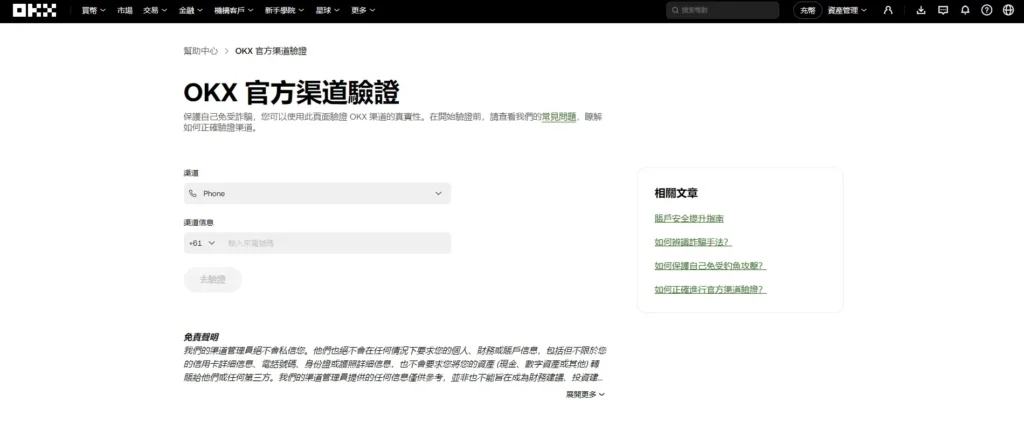Expand the 買幣 menu
The width and height of the screenshot is (1024, 430).
click(93, 10)
